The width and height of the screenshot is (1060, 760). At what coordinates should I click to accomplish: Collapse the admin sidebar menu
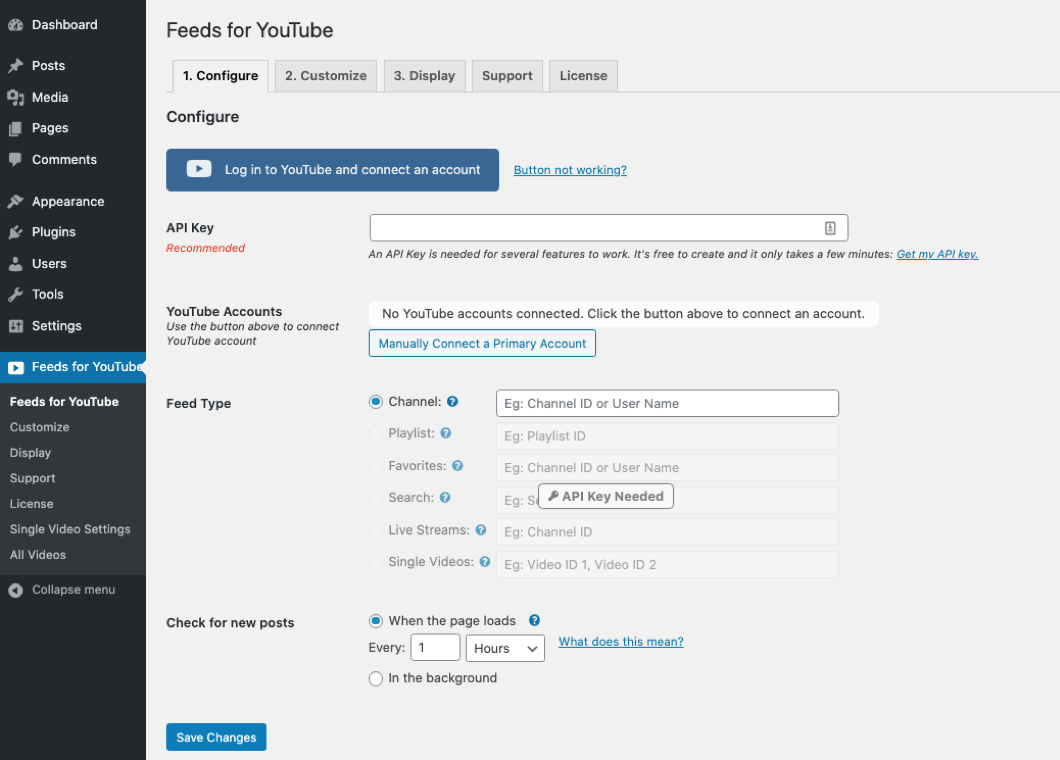tap(62, 590)
